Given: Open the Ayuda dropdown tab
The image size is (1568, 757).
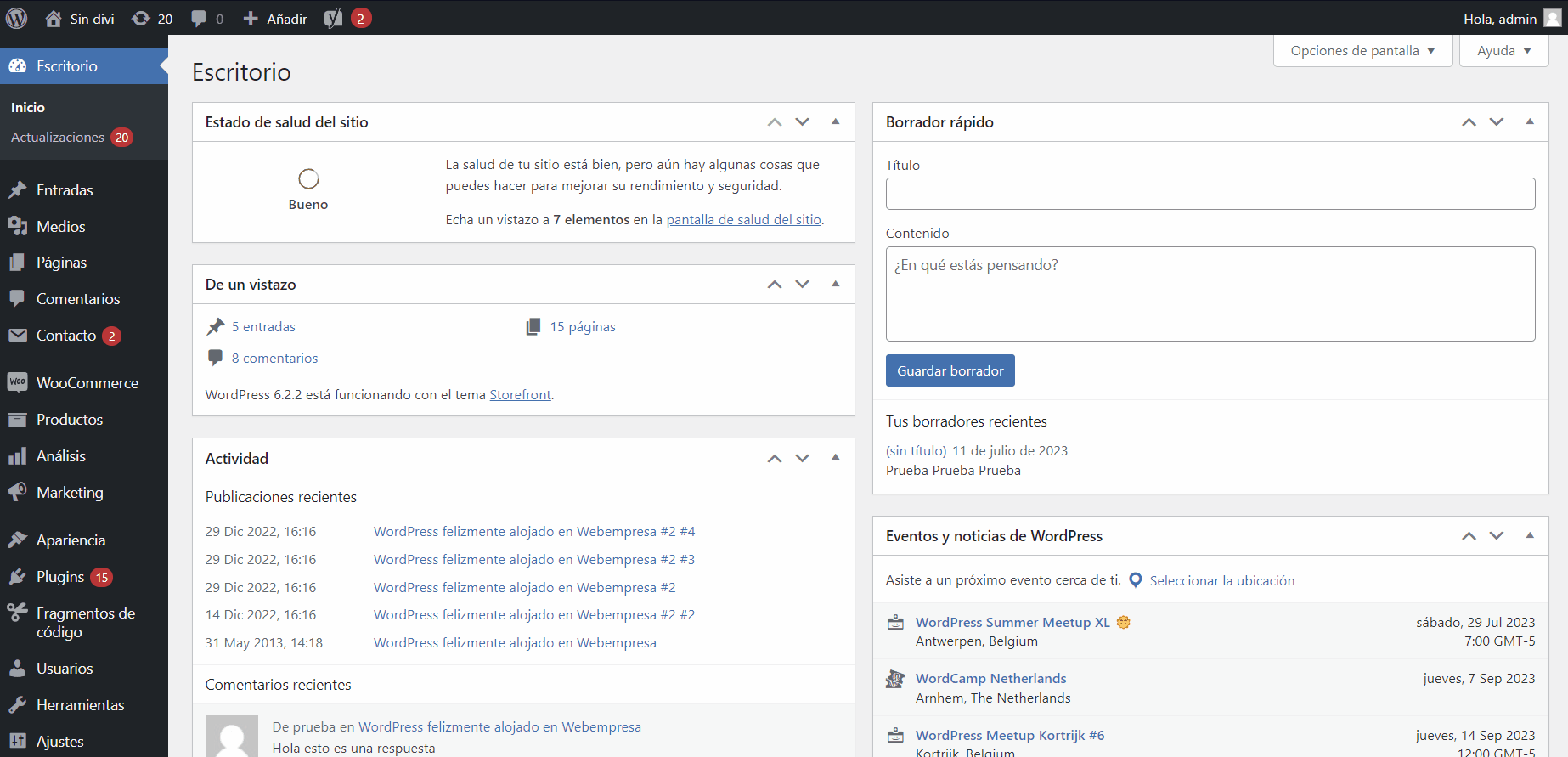Looking at the screenshot, I should (1503, 51).
